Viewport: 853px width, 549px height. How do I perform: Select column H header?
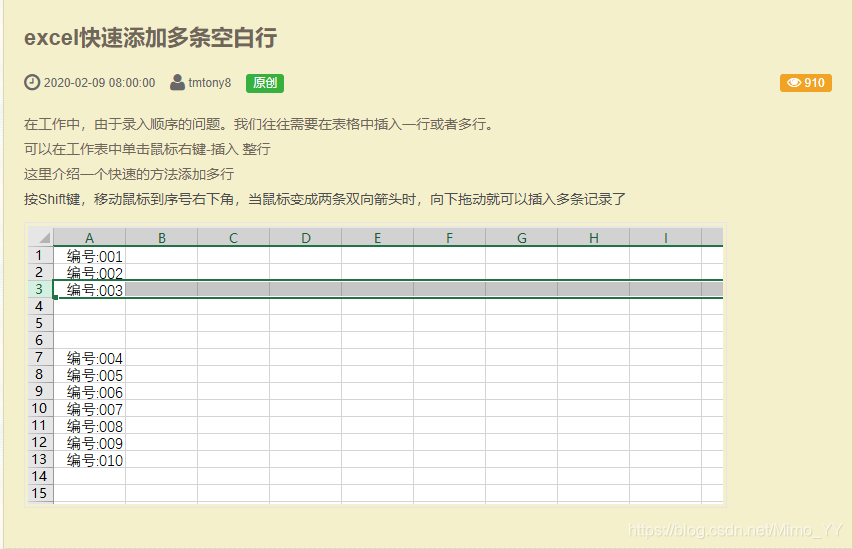pyautogui.click(x=594, y=237)
